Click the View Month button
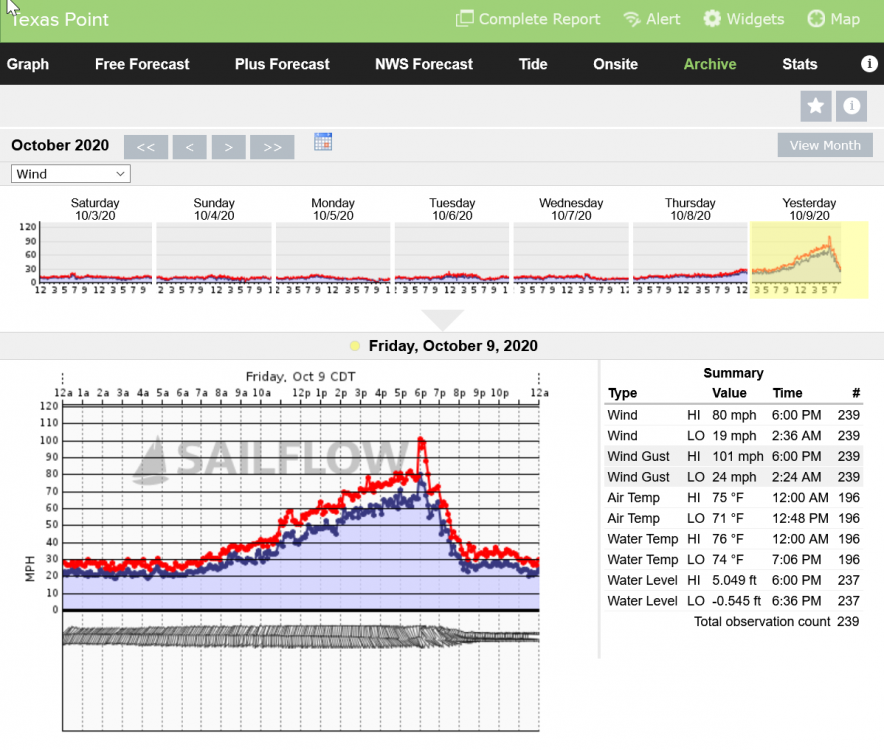The height and width of the screenshot is (750, 884). pyautogui.click(x=825, y=145)
